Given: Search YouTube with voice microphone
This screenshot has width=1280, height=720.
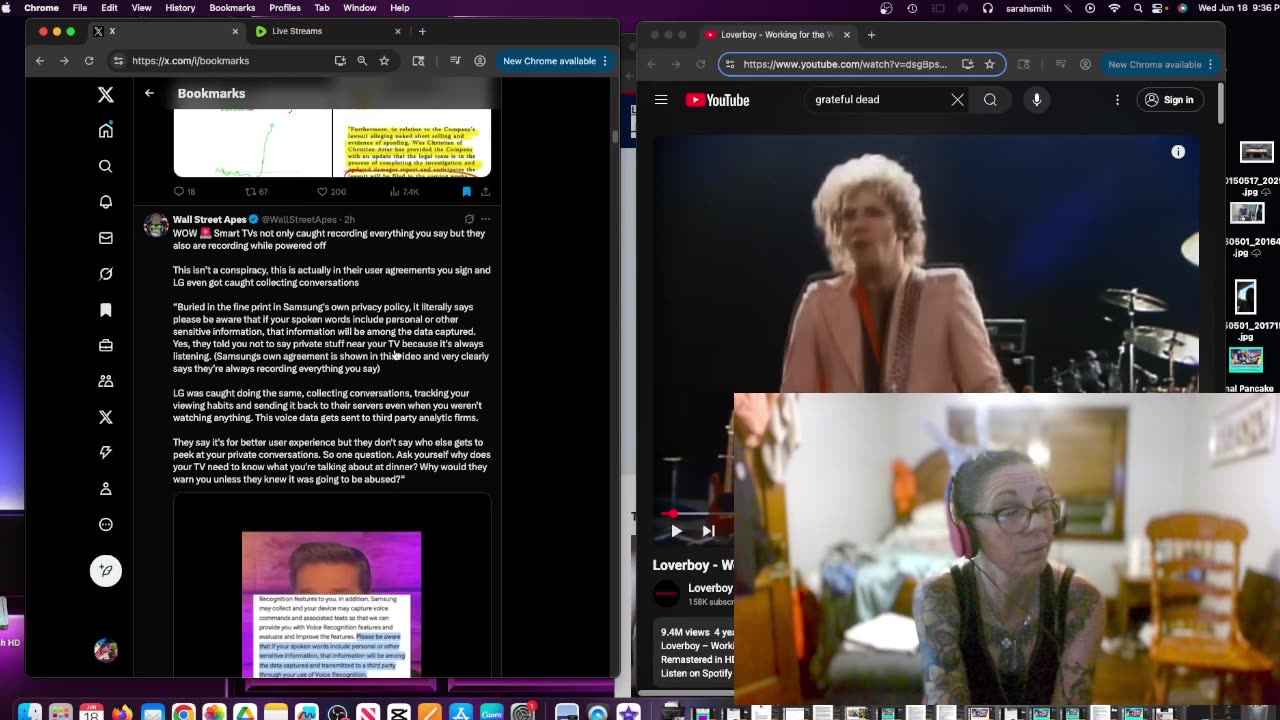Looking at the screenshot, I should pos(1037,100).
